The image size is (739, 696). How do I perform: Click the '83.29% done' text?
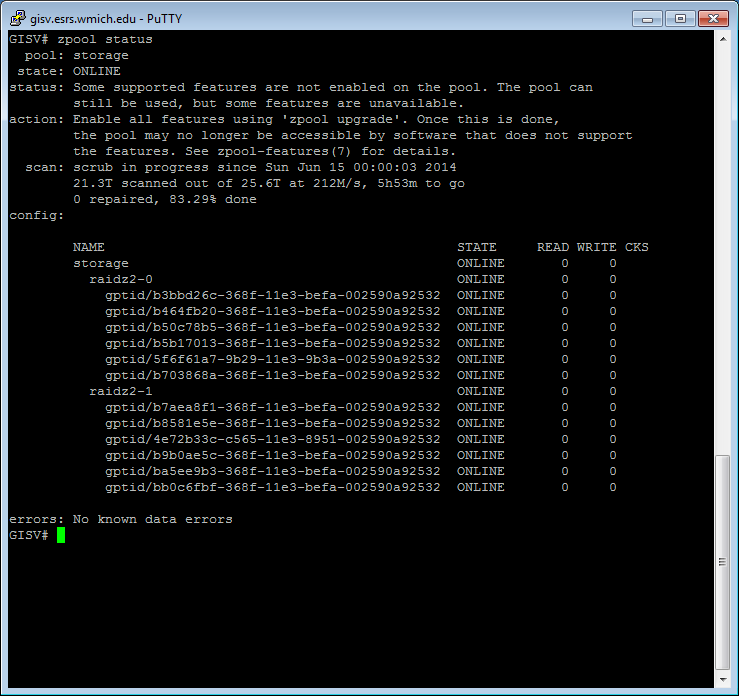click(x=213, y=200)
